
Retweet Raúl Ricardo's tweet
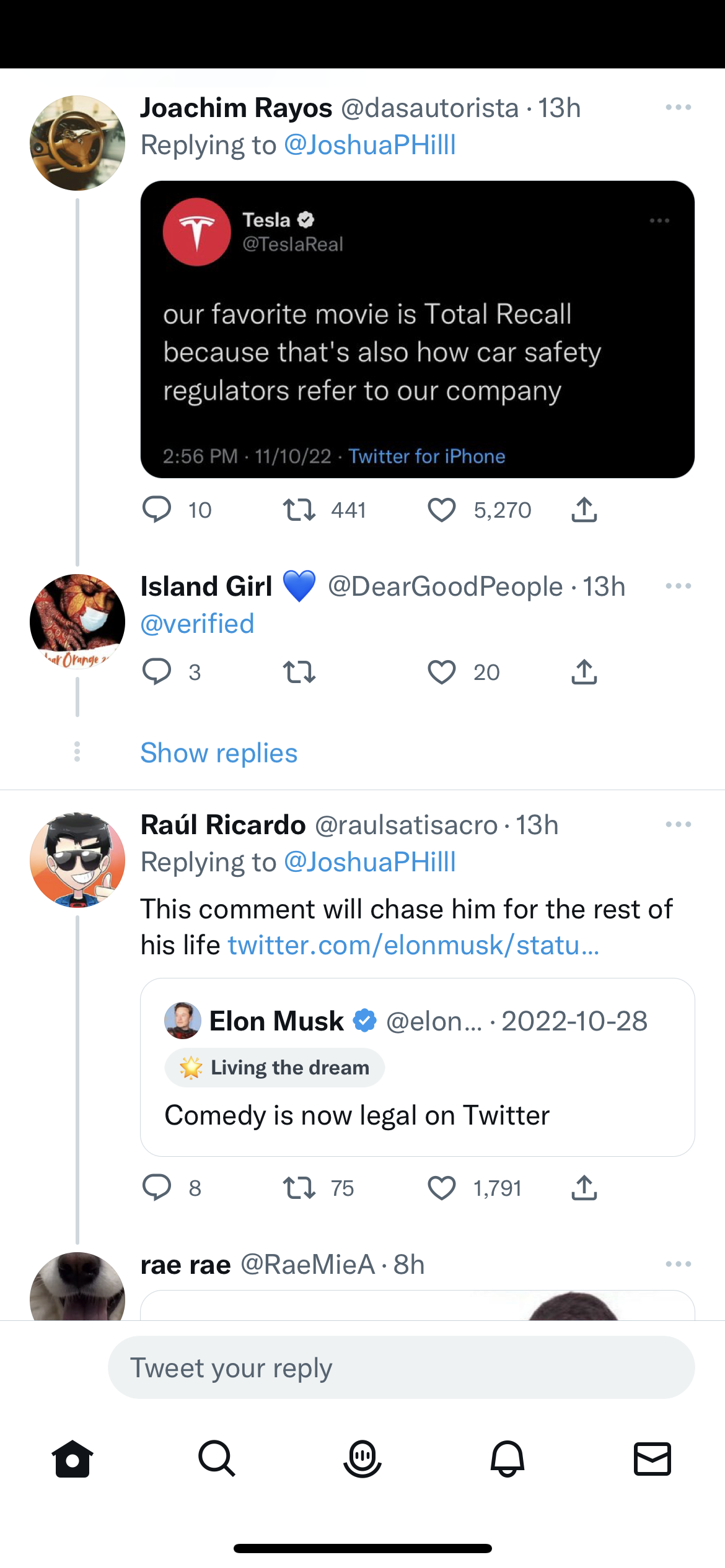299,1188
